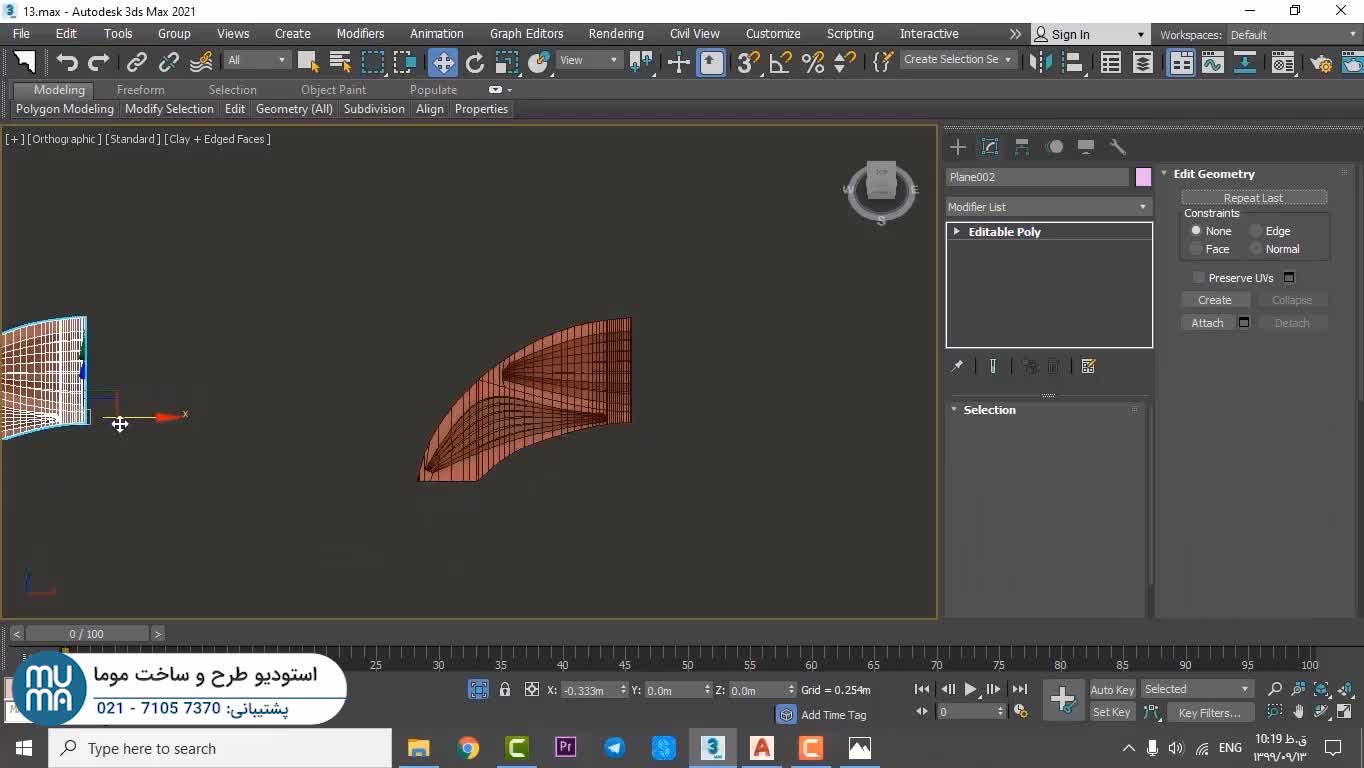Toggle the Angle Snap icon
Viewport: 1364px width, 768px height.
pyautogui.click(x=780, y=62)
